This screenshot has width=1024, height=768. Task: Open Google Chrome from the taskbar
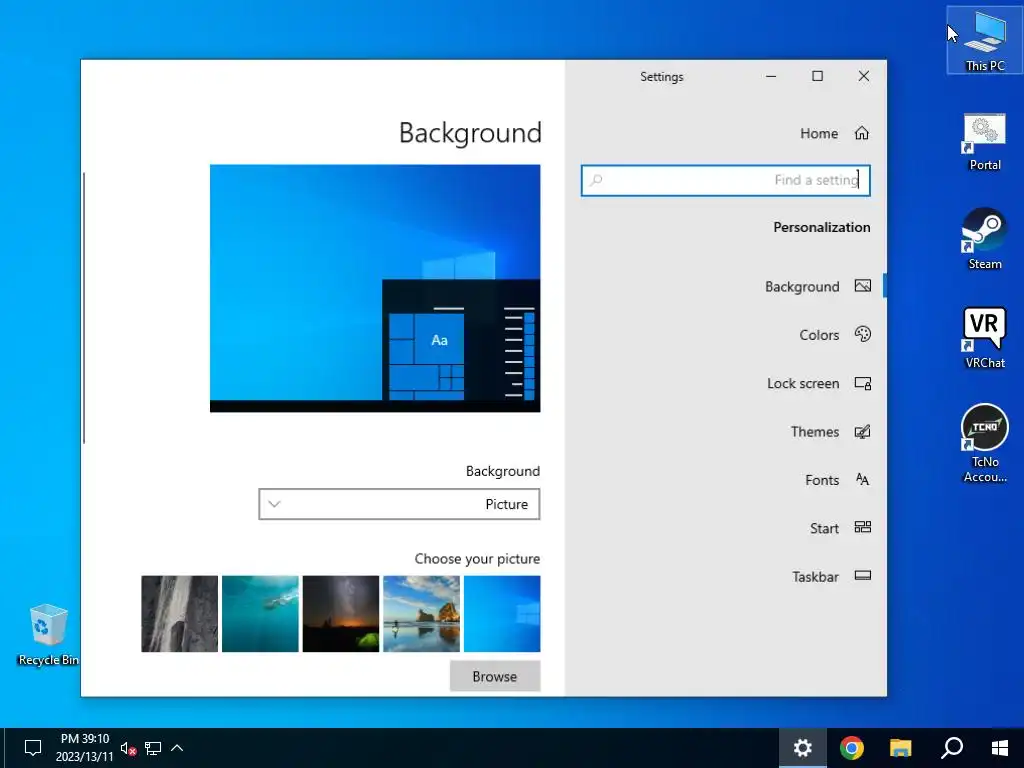(852, 748)
